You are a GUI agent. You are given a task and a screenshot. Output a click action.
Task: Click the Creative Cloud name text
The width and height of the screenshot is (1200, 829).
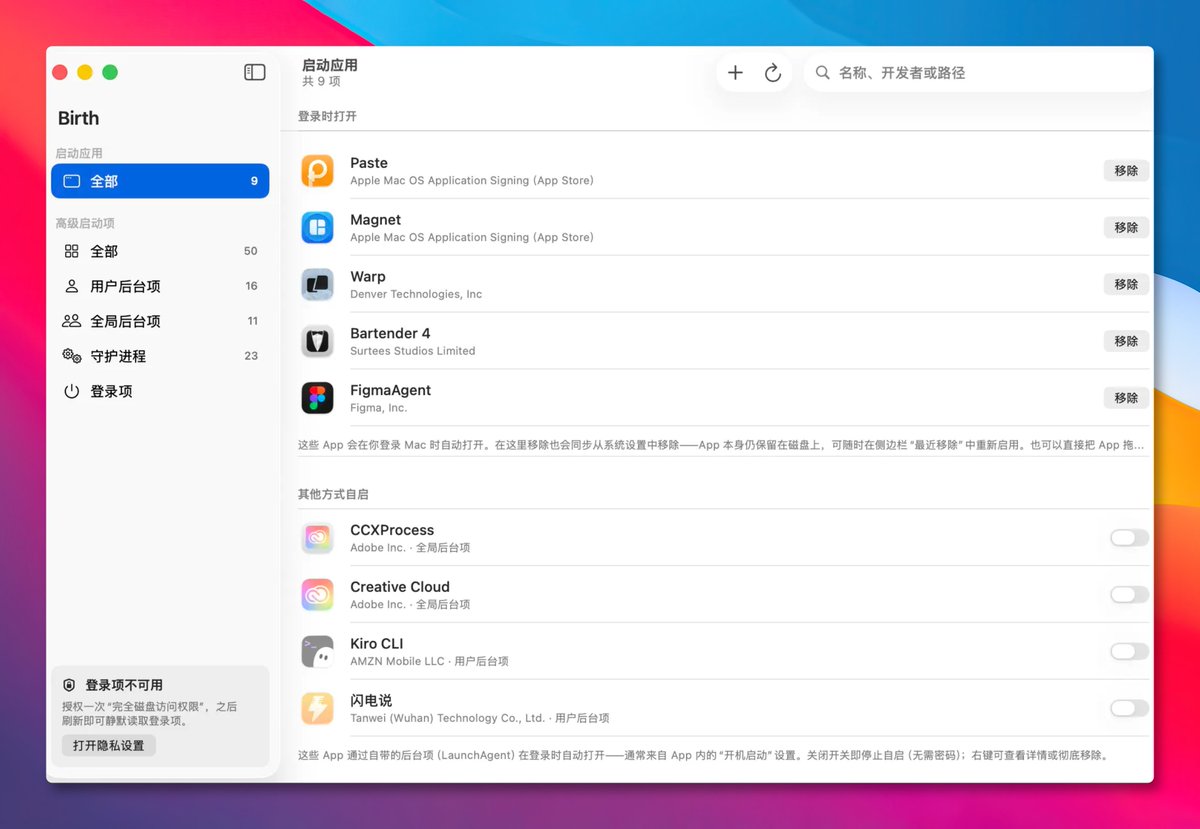click(400, 587)
